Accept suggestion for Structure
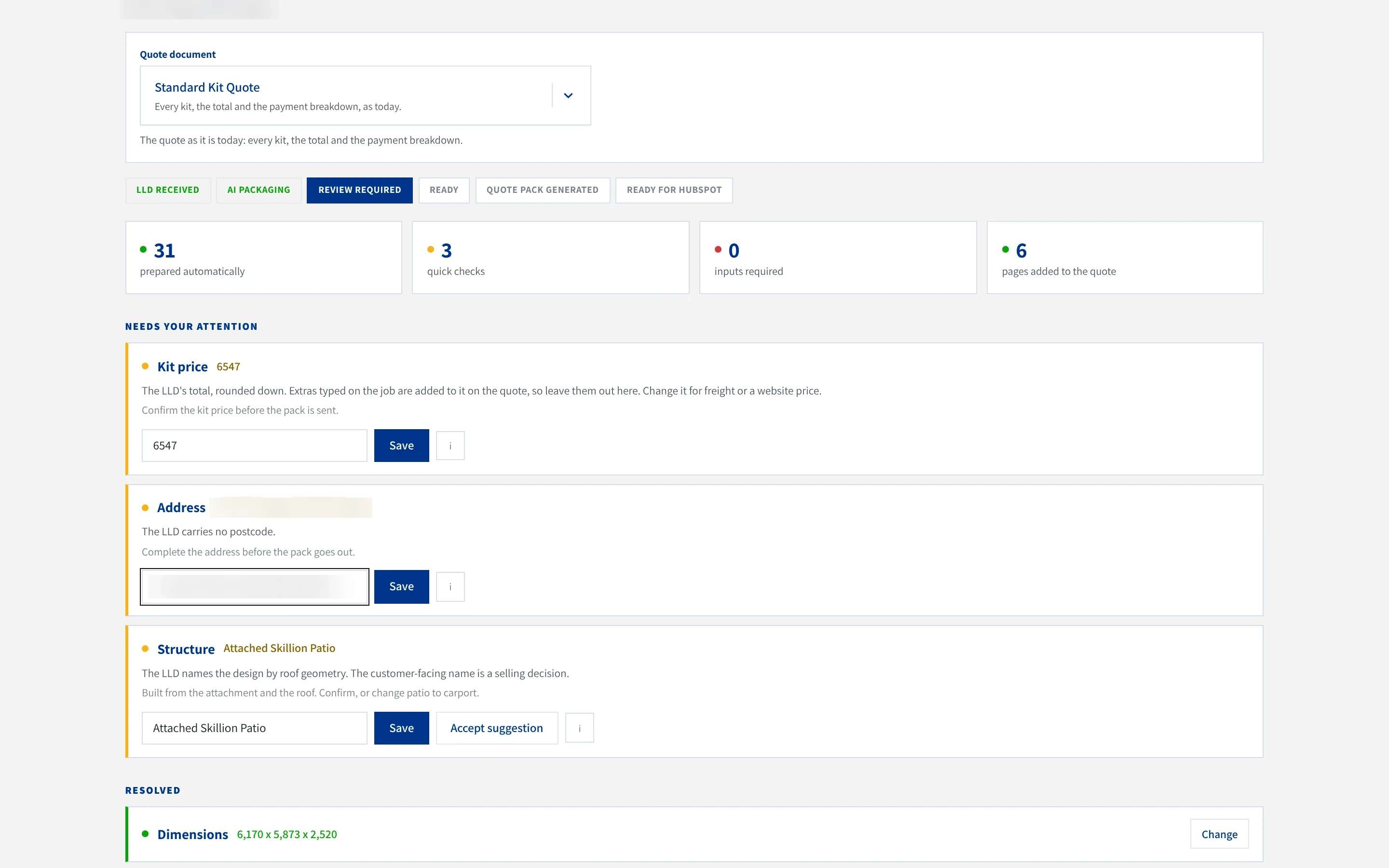Image resolution: width=1389 pixels, height=868 pixels. (496, 728)
